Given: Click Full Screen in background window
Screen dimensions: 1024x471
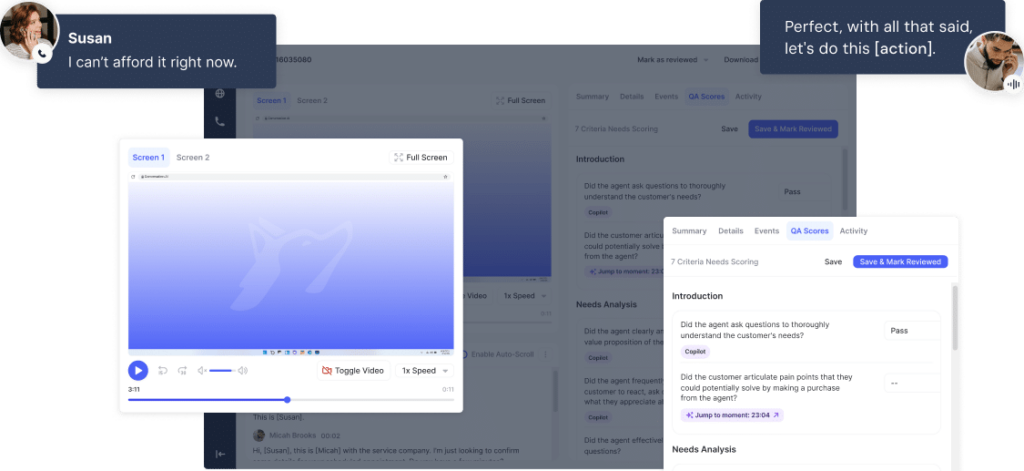Looking at the screenshot, I should (x=520, y=101).
